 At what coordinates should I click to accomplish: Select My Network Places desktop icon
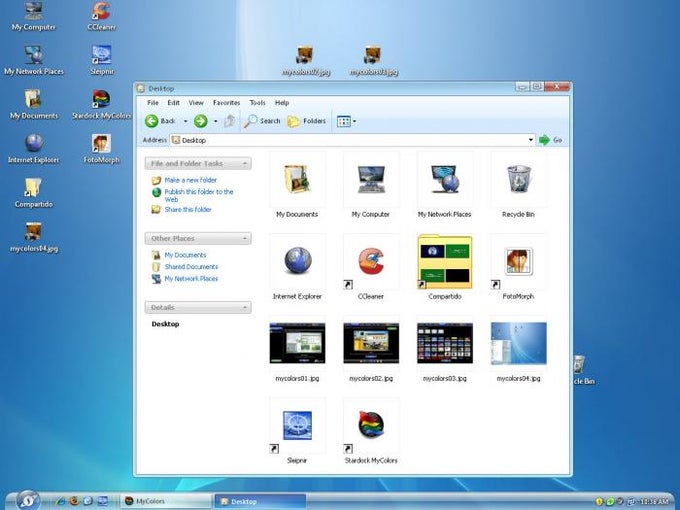[34, 60]
